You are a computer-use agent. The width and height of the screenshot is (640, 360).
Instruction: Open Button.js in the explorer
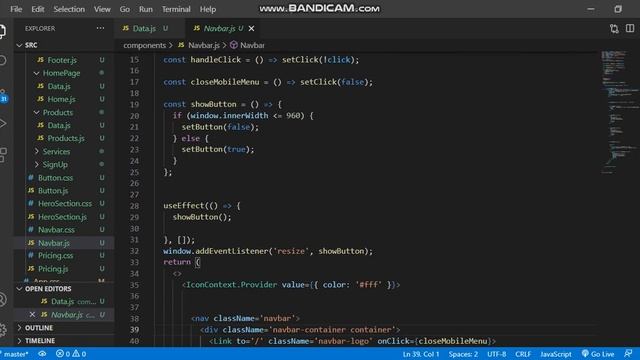pyautogui.click(x=53, y=191)
